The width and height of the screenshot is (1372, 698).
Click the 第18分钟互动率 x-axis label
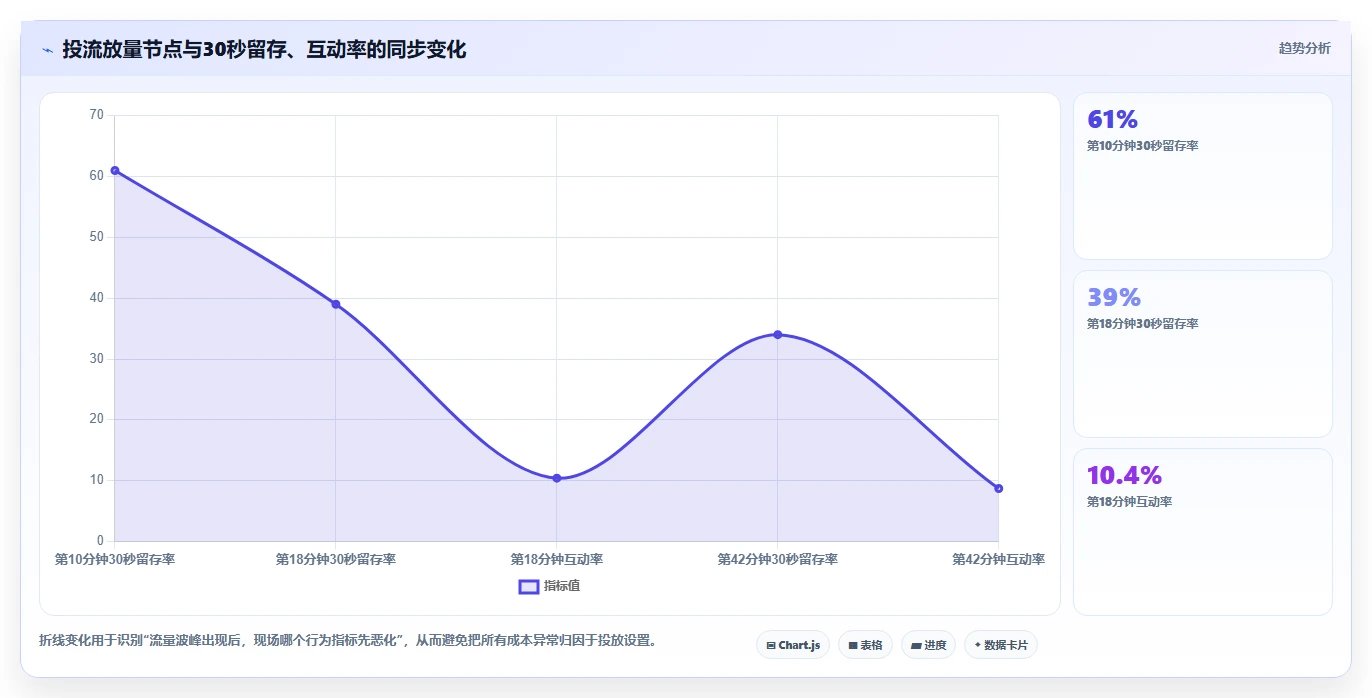tap(557, 560)
